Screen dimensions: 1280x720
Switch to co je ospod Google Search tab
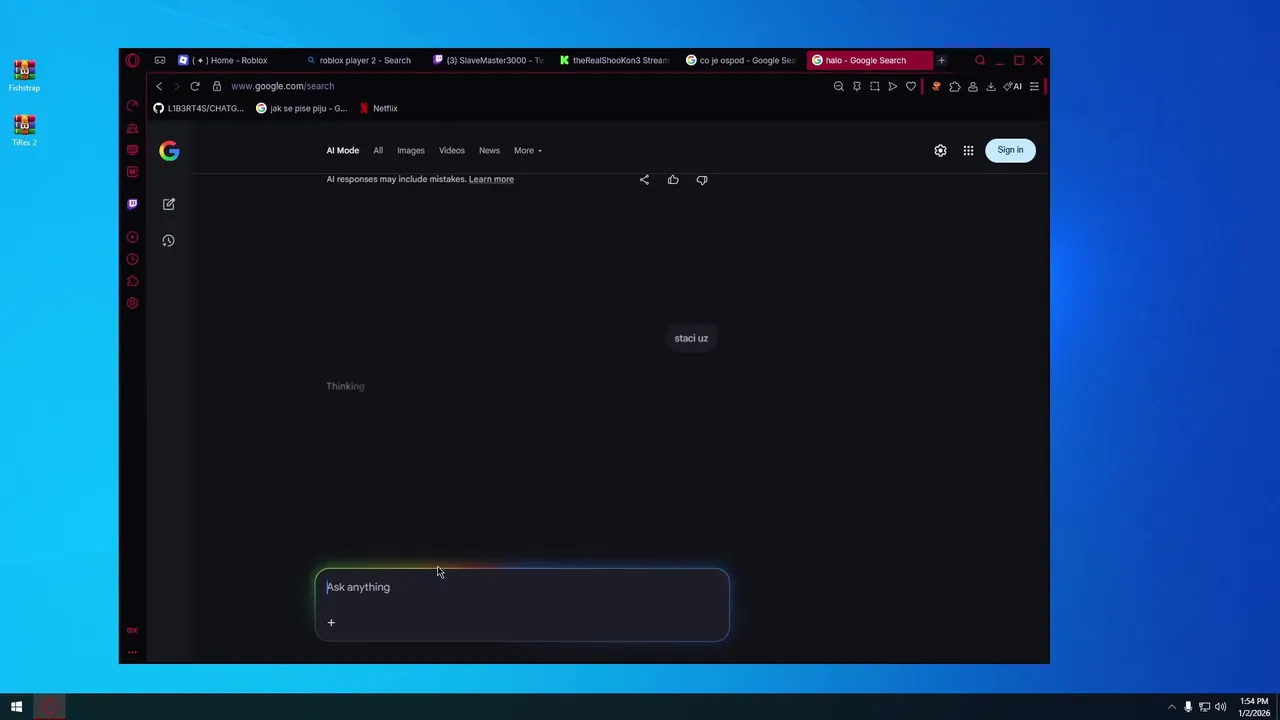pos(742,60)
